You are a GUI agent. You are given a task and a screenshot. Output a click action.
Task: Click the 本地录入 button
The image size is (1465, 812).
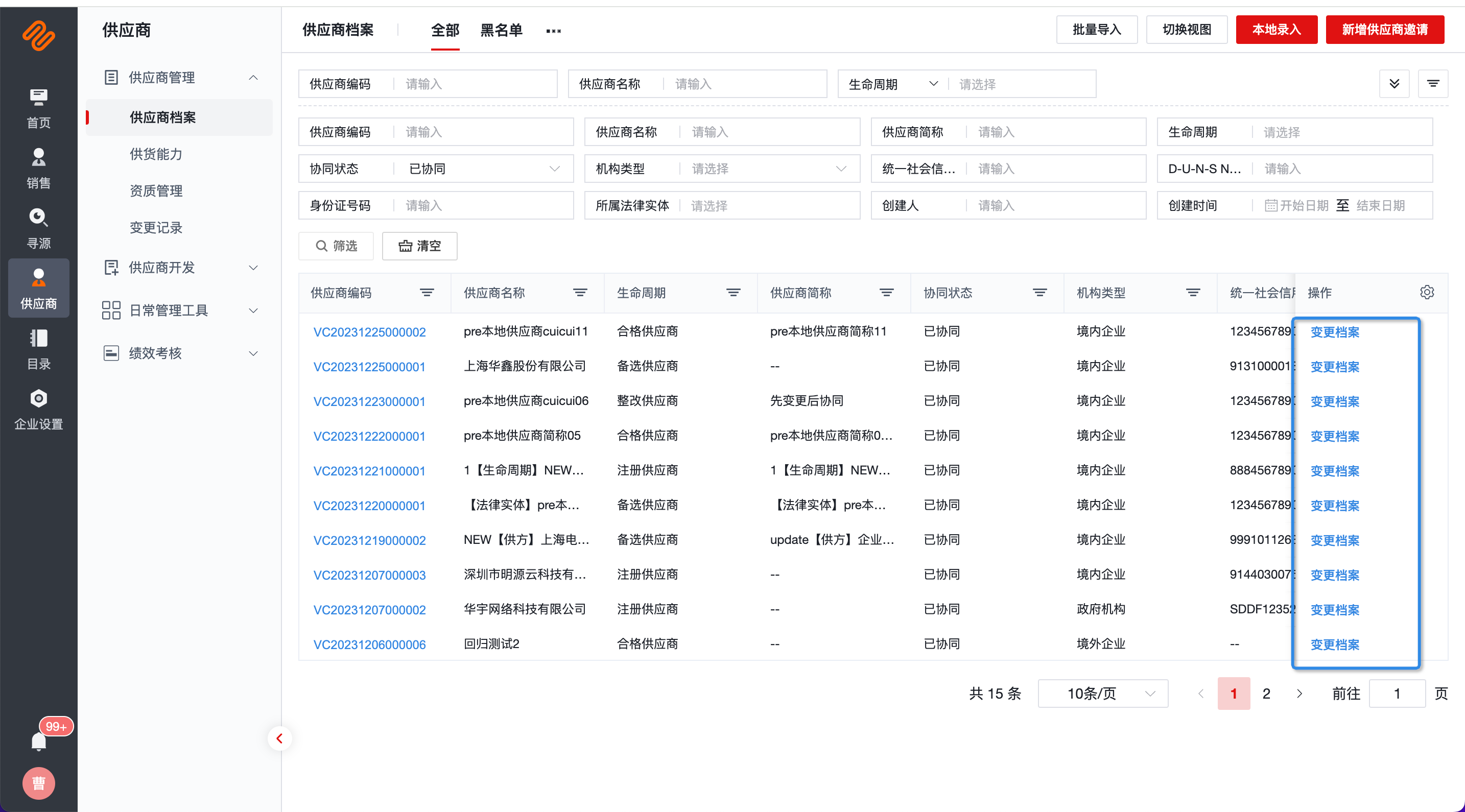[x=1276, y=30]
